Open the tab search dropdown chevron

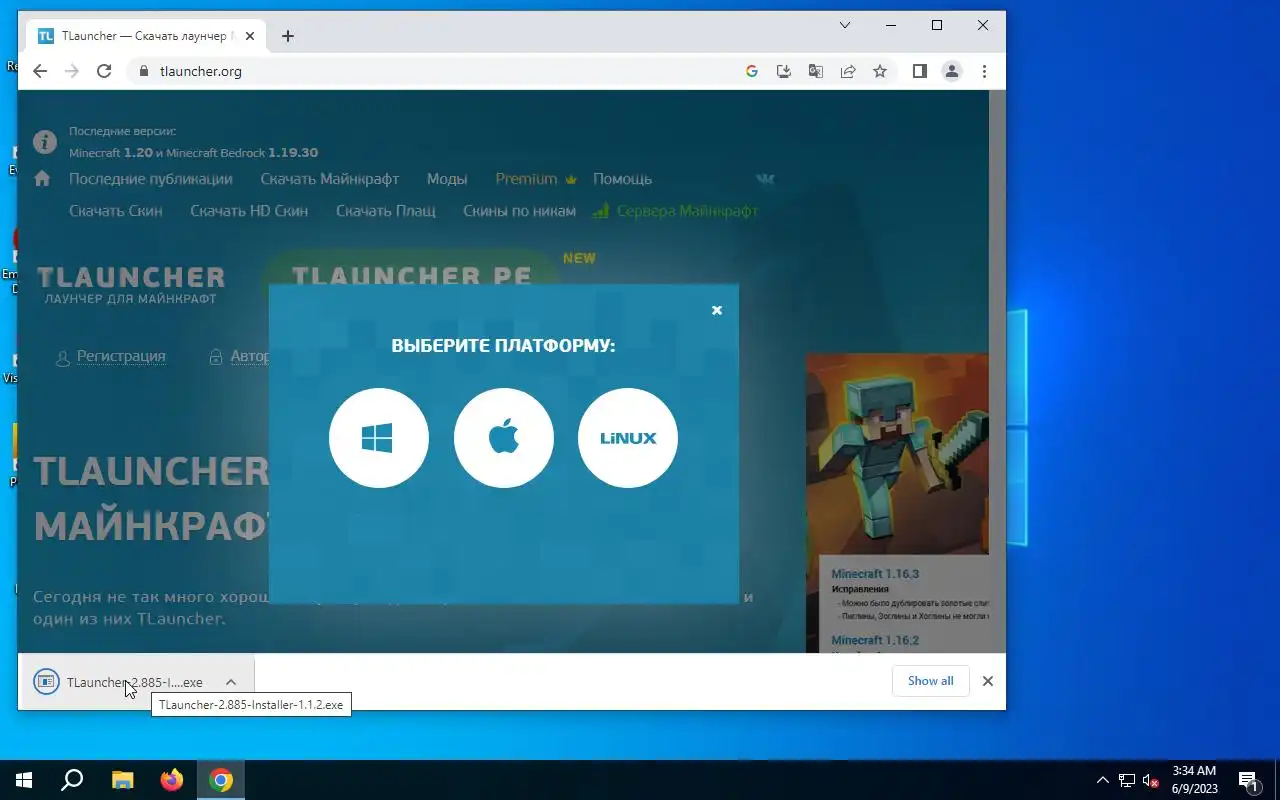(845, 25)
